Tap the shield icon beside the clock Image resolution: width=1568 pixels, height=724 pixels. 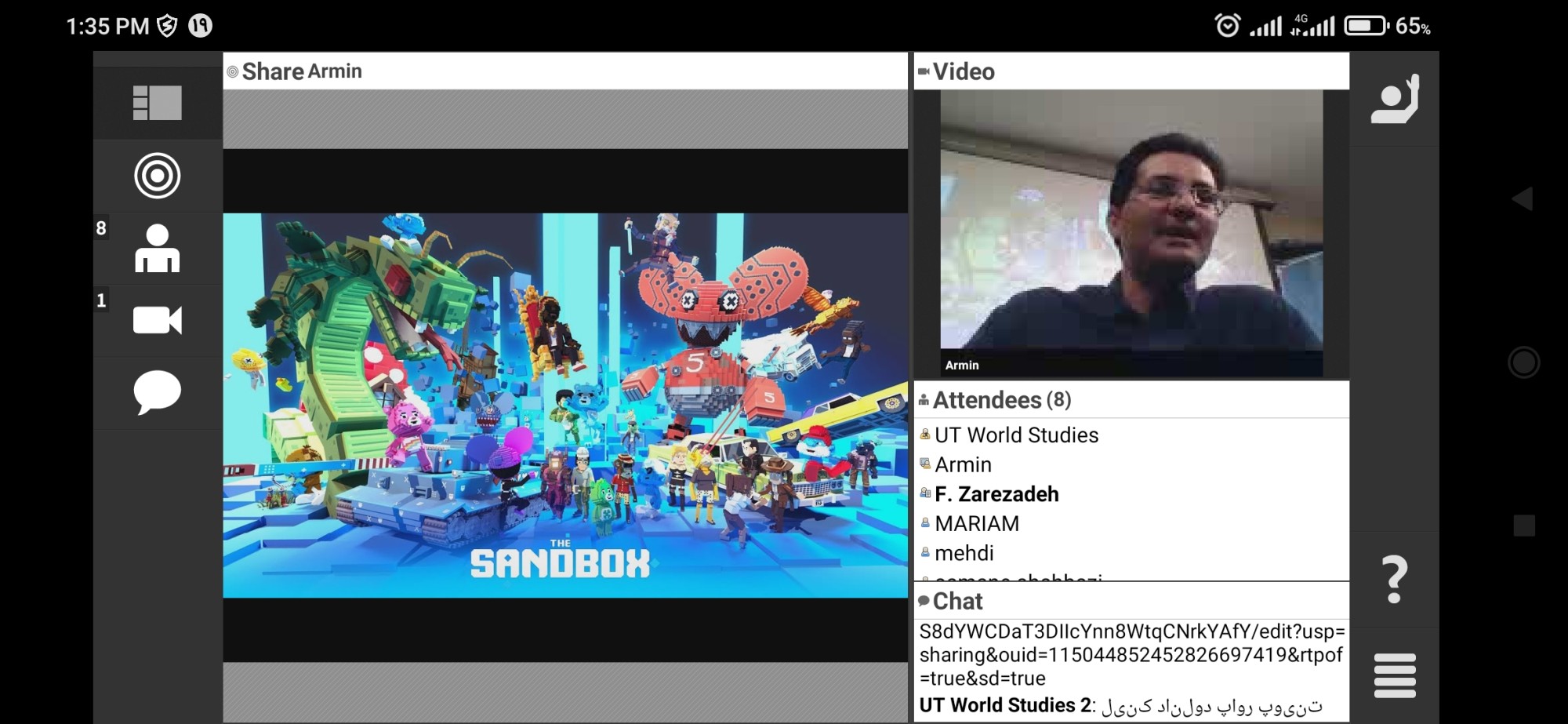click(167, 27)
